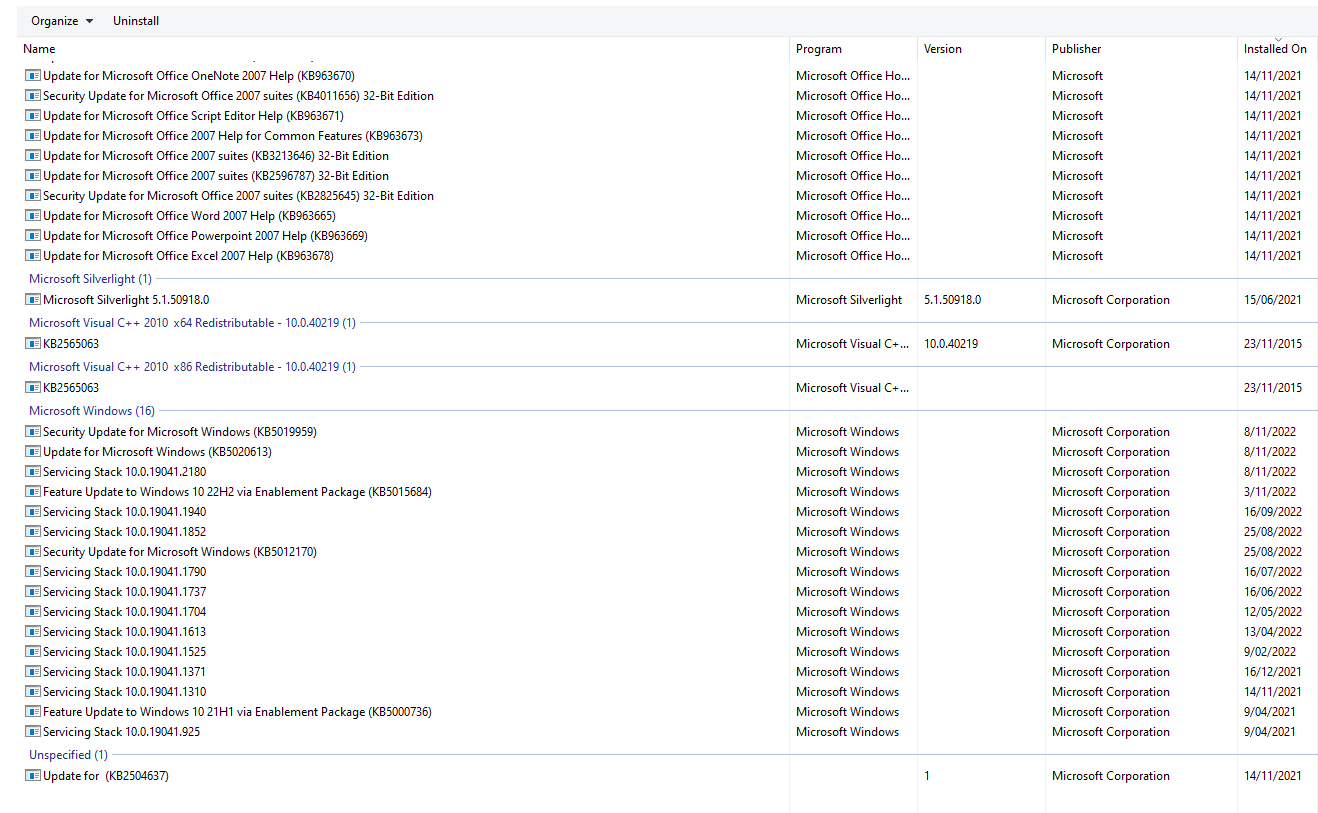Click version cell 10.0.40219

951,344
